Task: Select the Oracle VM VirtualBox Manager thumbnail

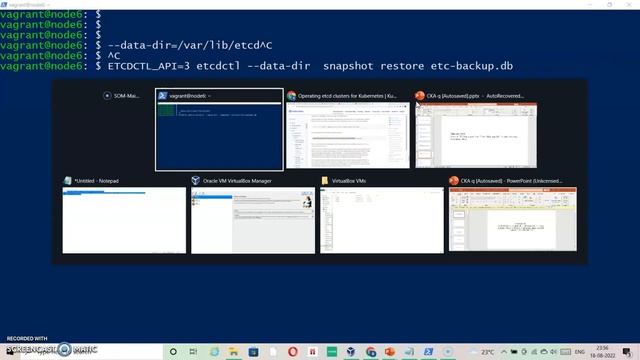Action: pos(253,220)
